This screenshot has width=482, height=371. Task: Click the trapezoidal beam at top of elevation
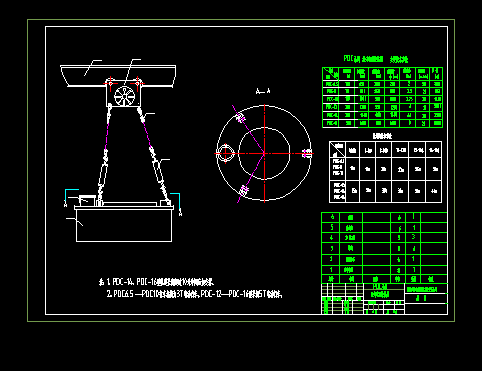click(118, 76)
